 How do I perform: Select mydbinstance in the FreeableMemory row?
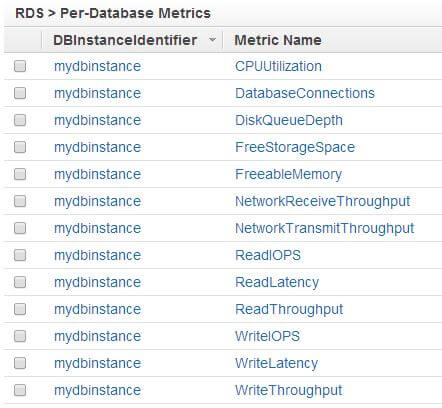coord(97,174)
